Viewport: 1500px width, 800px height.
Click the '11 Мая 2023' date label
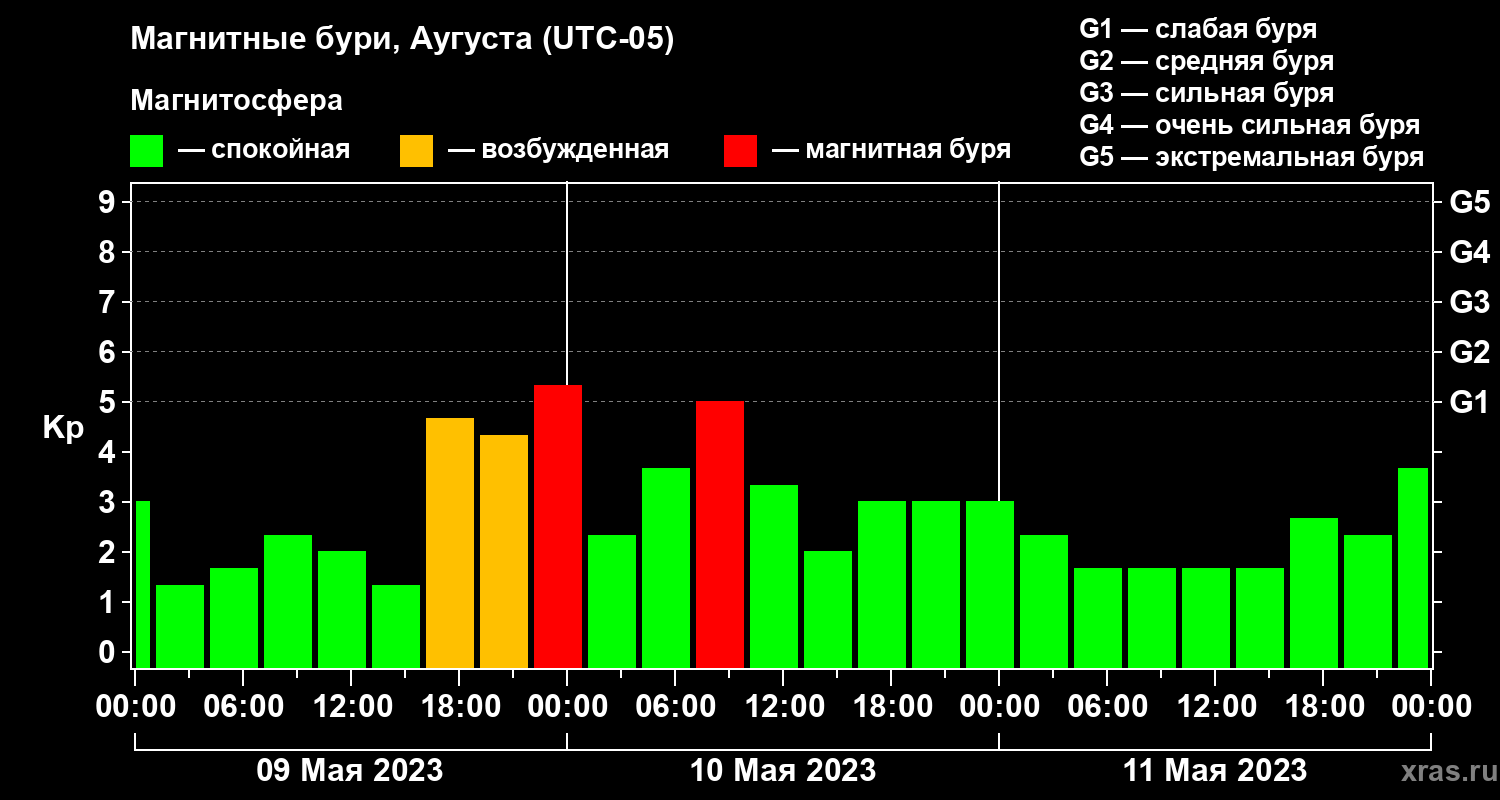[x=1215, y=770]
